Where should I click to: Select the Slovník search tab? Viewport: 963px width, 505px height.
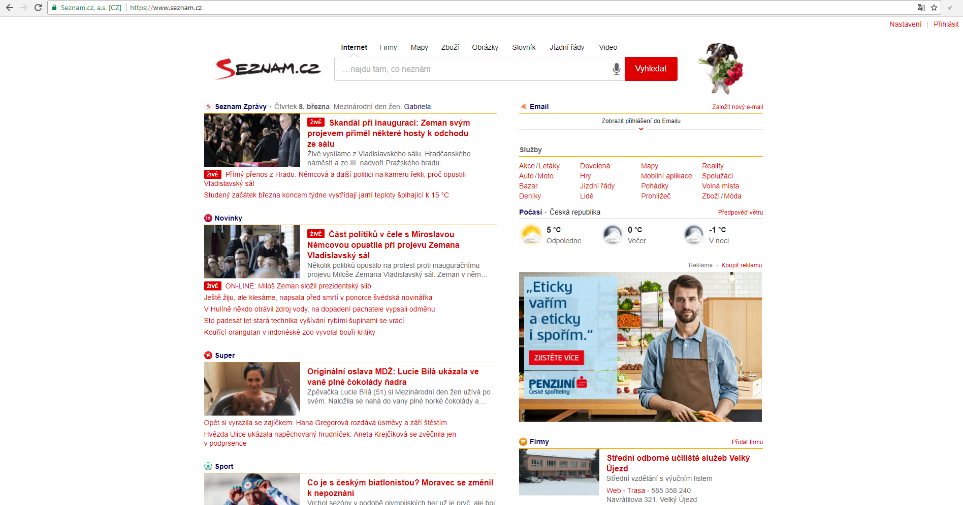pyautogui.click(x=524, y=47)
